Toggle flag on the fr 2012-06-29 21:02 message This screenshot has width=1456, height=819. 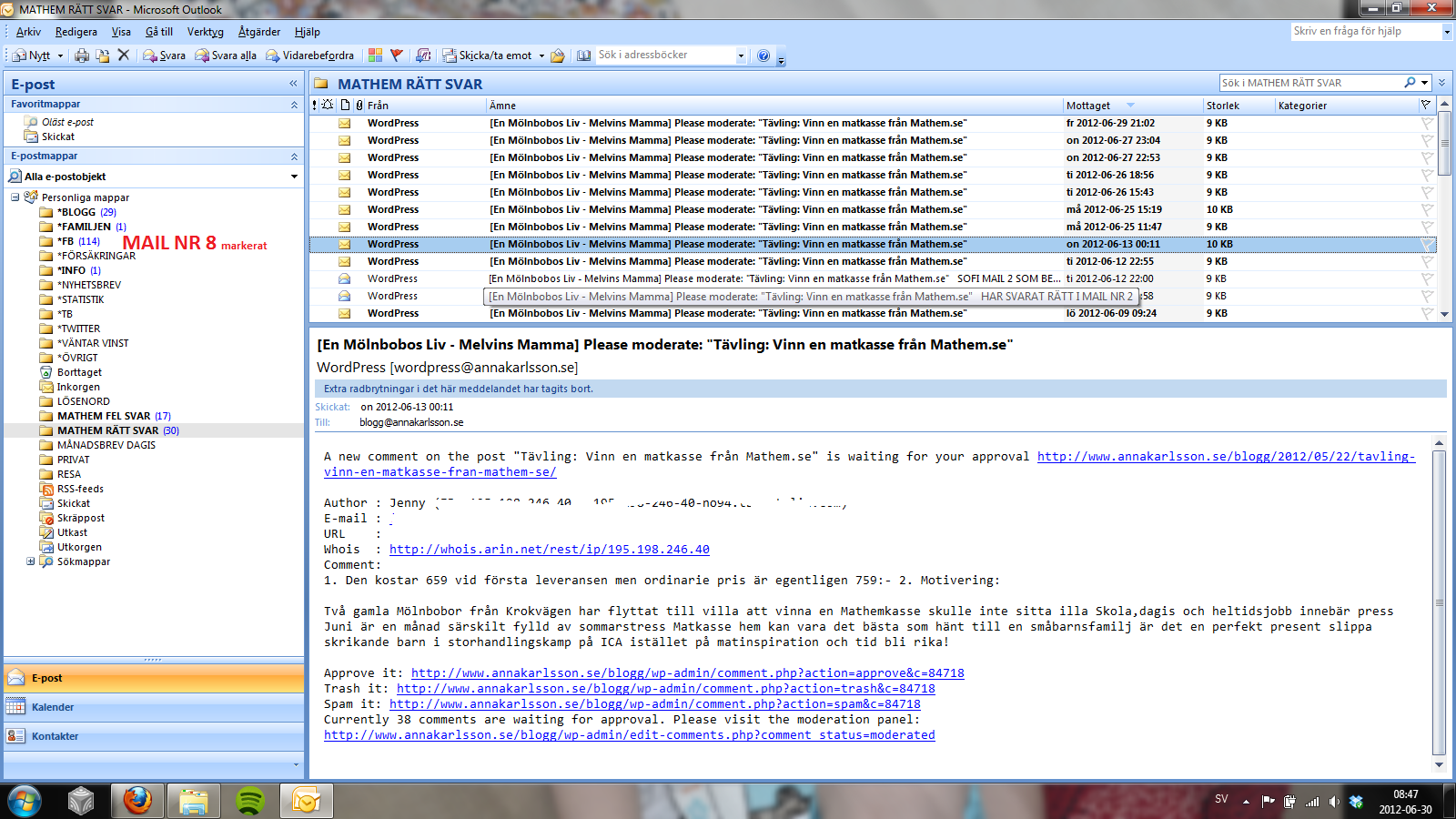click(x=1427, y=123)
